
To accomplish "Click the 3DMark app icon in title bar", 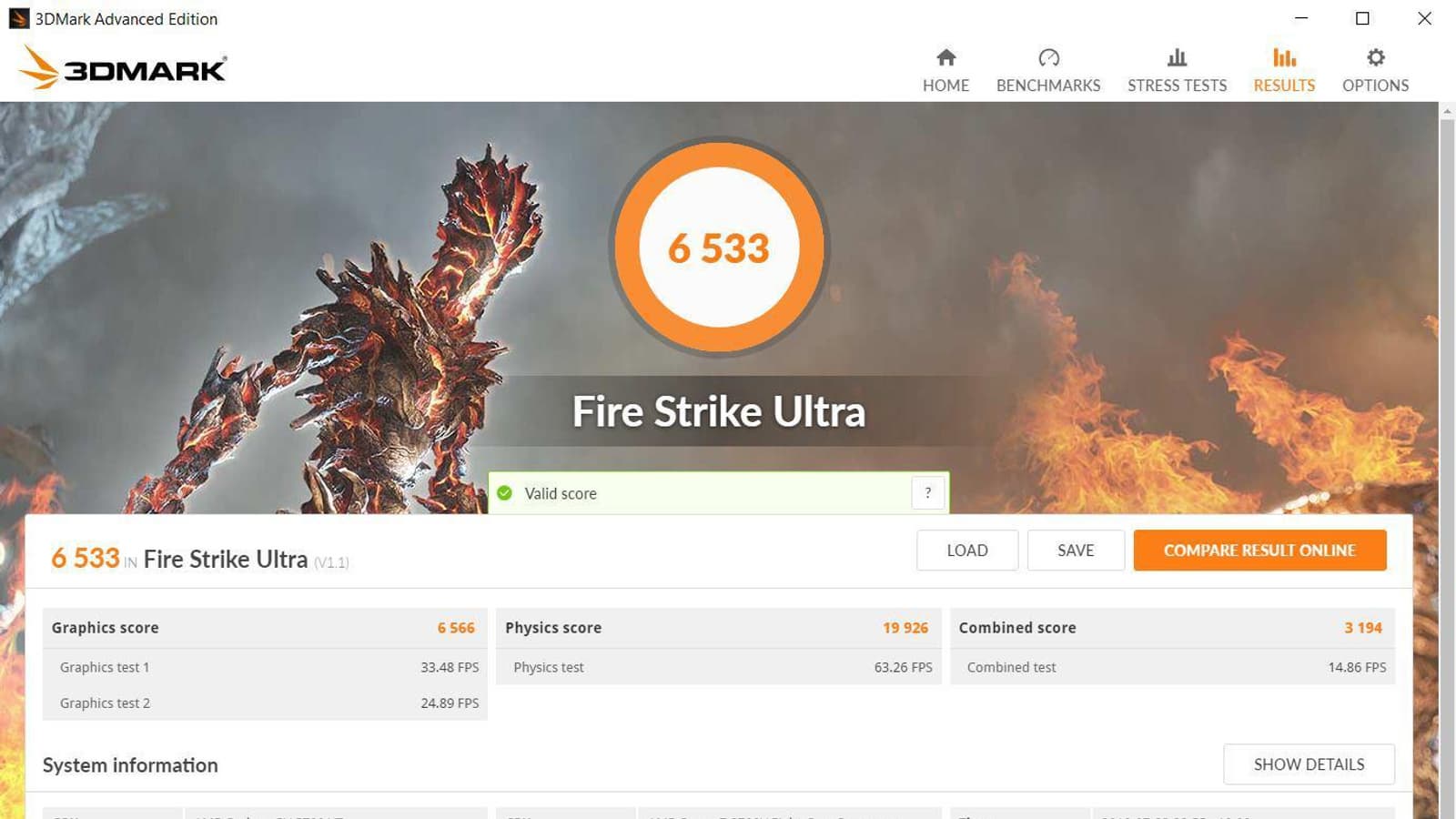I will click(18, 18).
